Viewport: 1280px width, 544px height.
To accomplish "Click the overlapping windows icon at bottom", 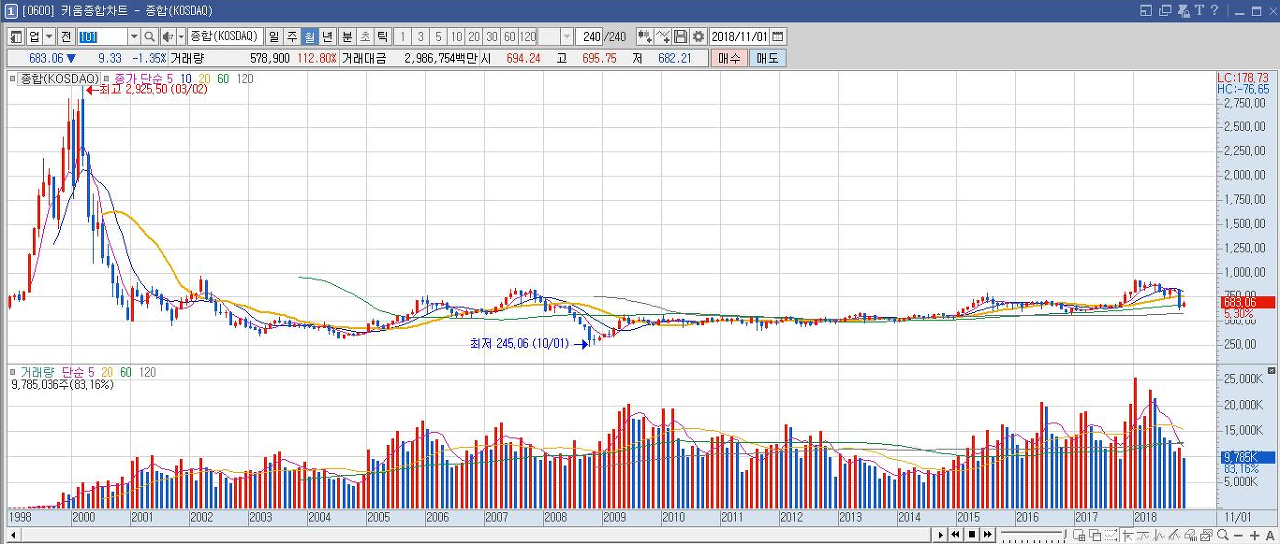I will tap(1095, 535).
